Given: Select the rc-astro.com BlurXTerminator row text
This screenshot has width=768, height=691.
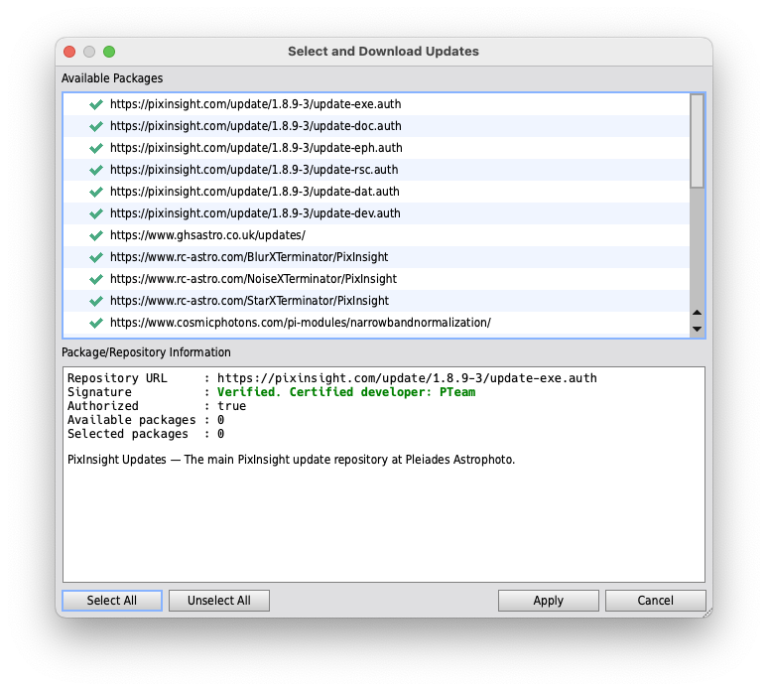Looking at the screenshot, I should (249, 257).
